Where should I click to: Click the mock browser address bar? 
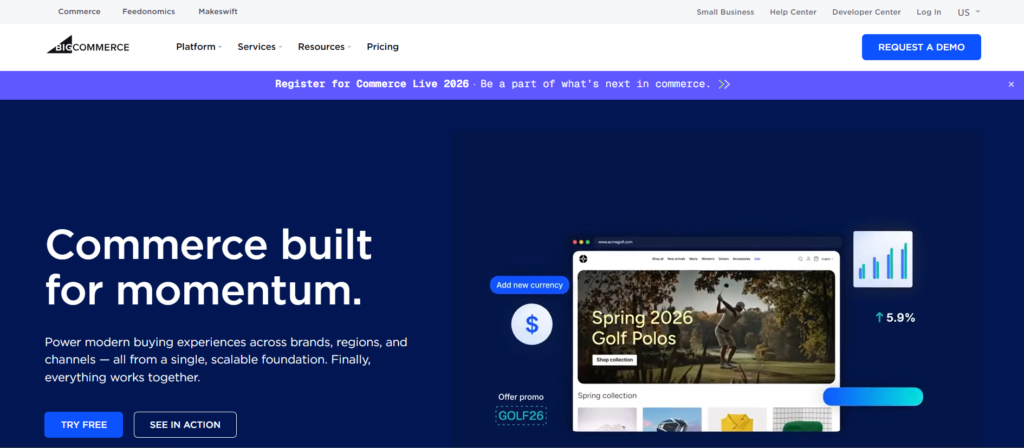click(x=717, y=242)
